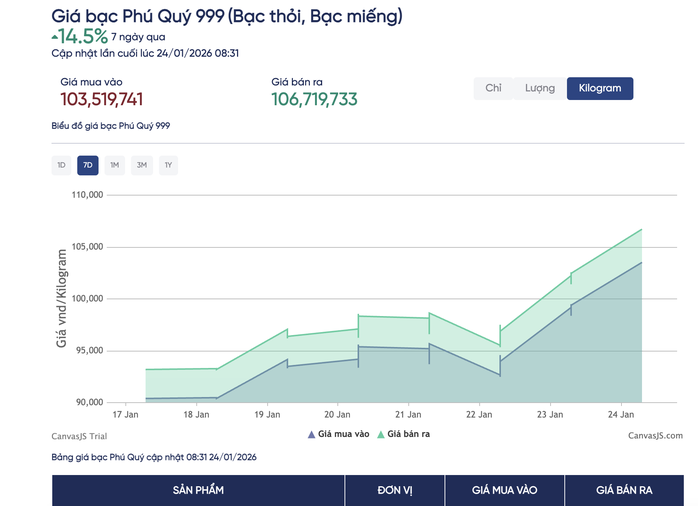The height and width of the screenshot is (506, 698).
Task: Show the 1D chart range
Action: (61, 165)
